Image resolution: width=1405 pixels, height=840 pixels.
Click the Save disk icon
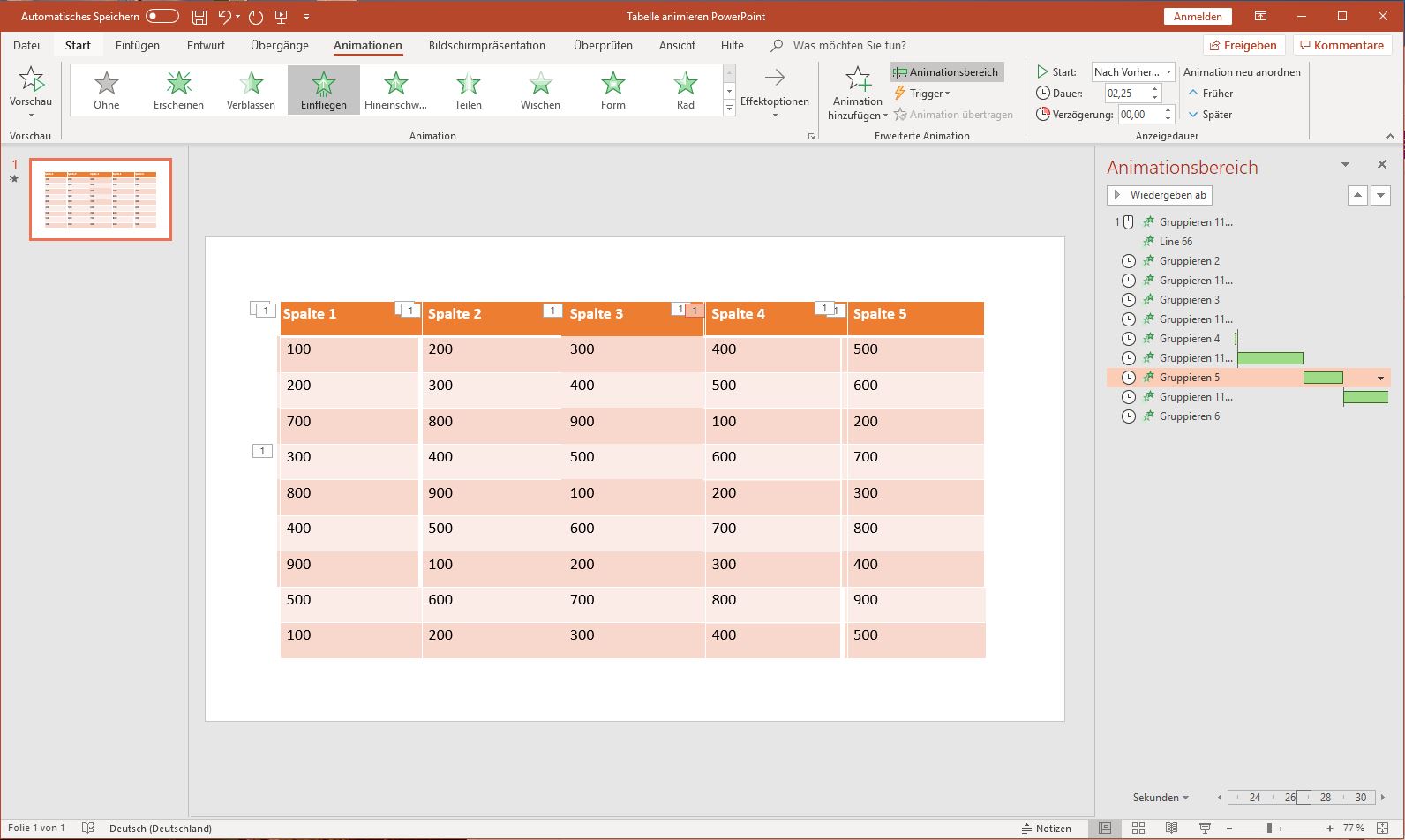click(x=199, y=17)
